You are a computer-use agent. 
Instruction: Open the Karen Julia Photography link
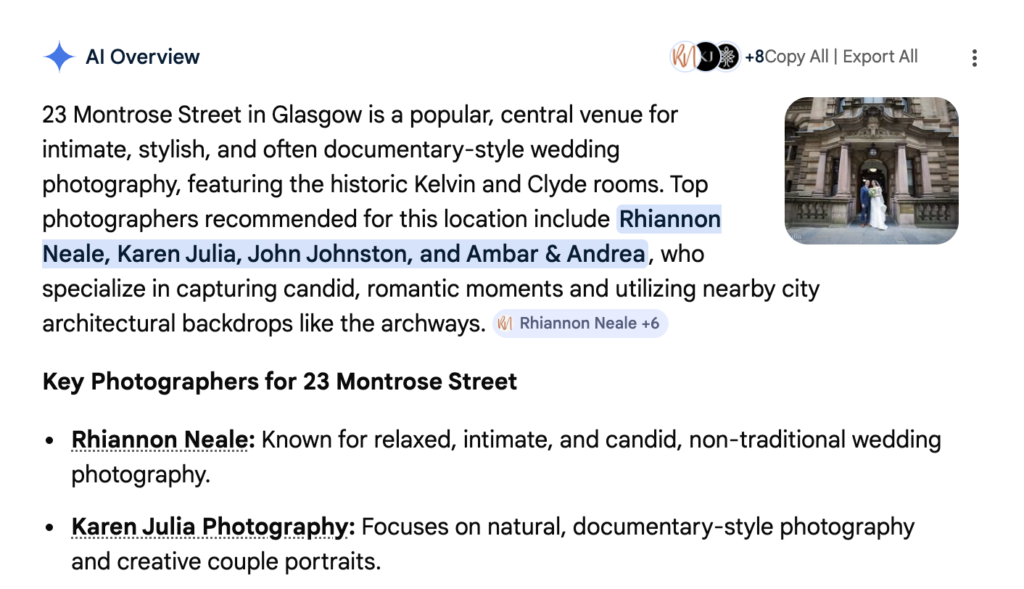point(209,527)
